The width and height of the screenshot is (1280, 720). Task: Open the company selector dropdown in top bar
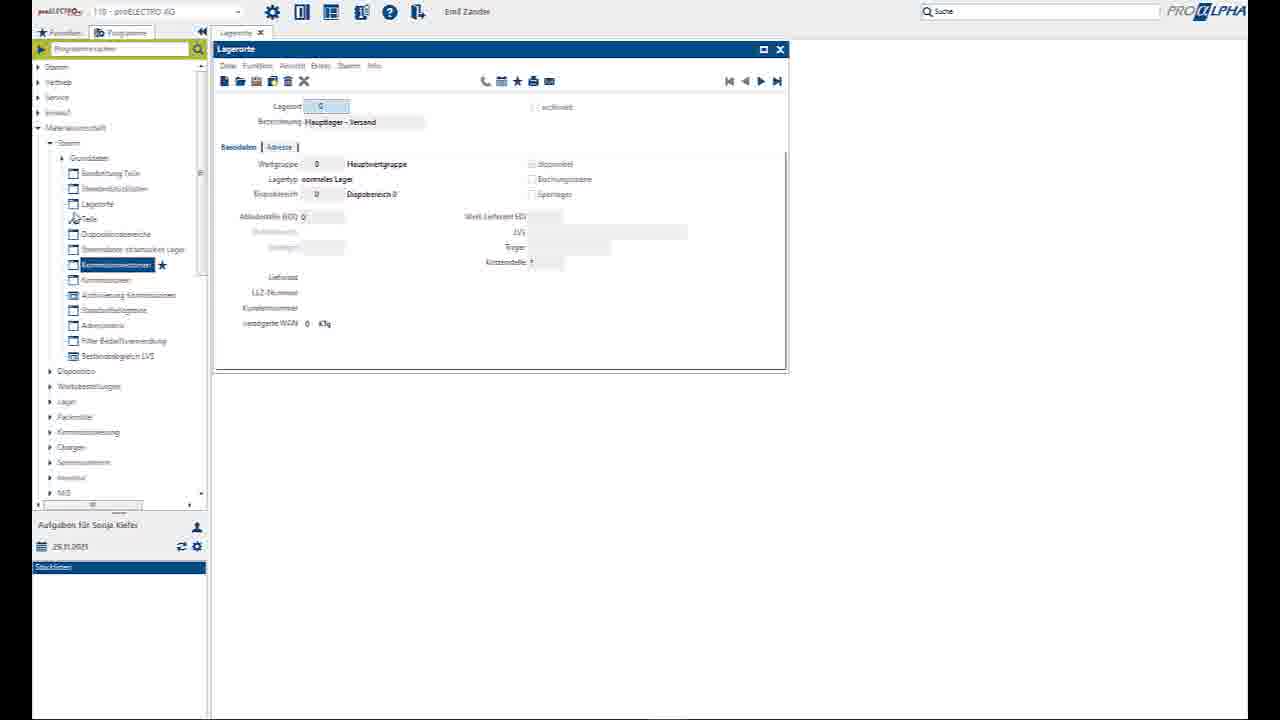[238, 12]
